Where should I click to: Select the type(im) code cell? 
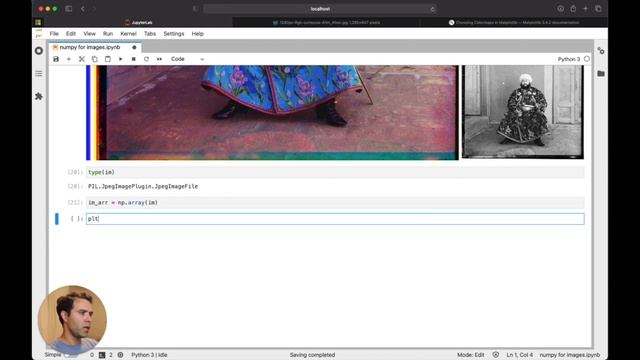tap(335, 172)
